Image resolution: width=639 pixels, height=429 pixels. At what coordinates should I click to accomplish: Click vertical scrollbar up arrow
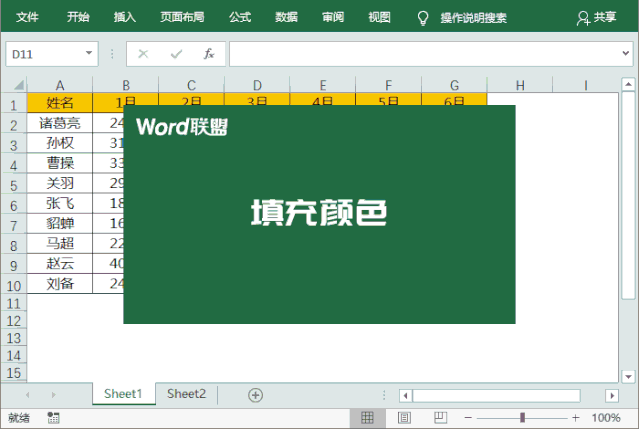[x=628, y=84]
